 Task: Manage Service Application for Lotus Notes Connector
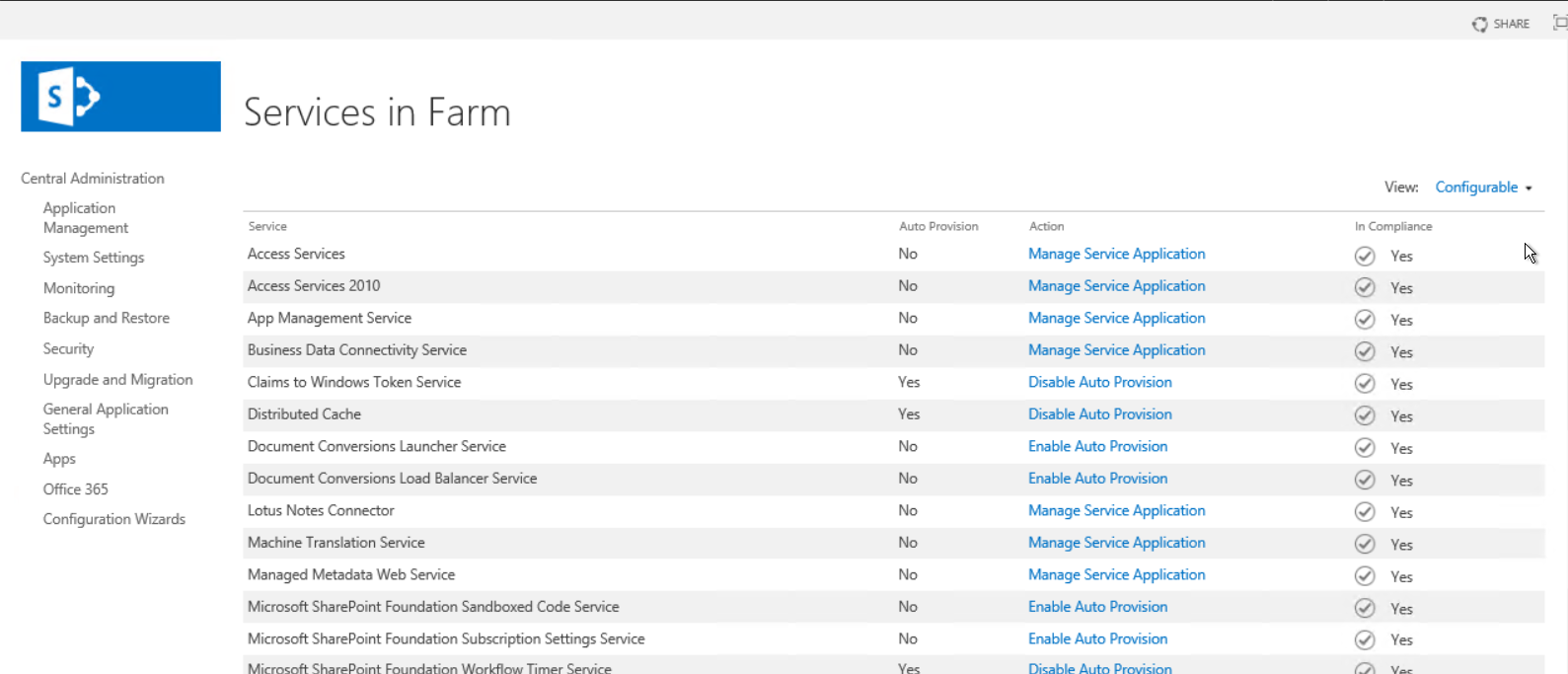coord(1117,510)
